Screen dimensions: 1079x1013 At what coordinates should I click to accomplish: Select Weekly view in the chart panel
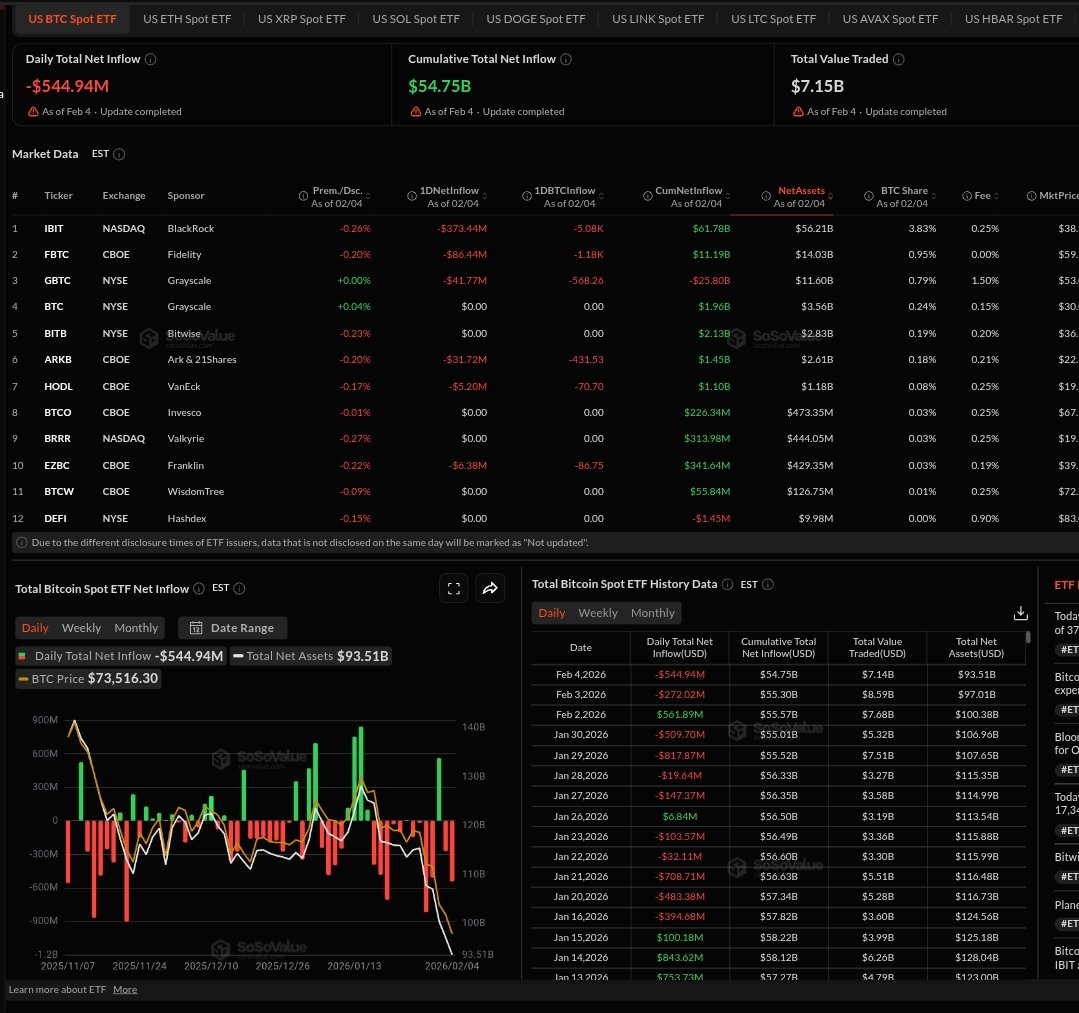pos(81,628)
